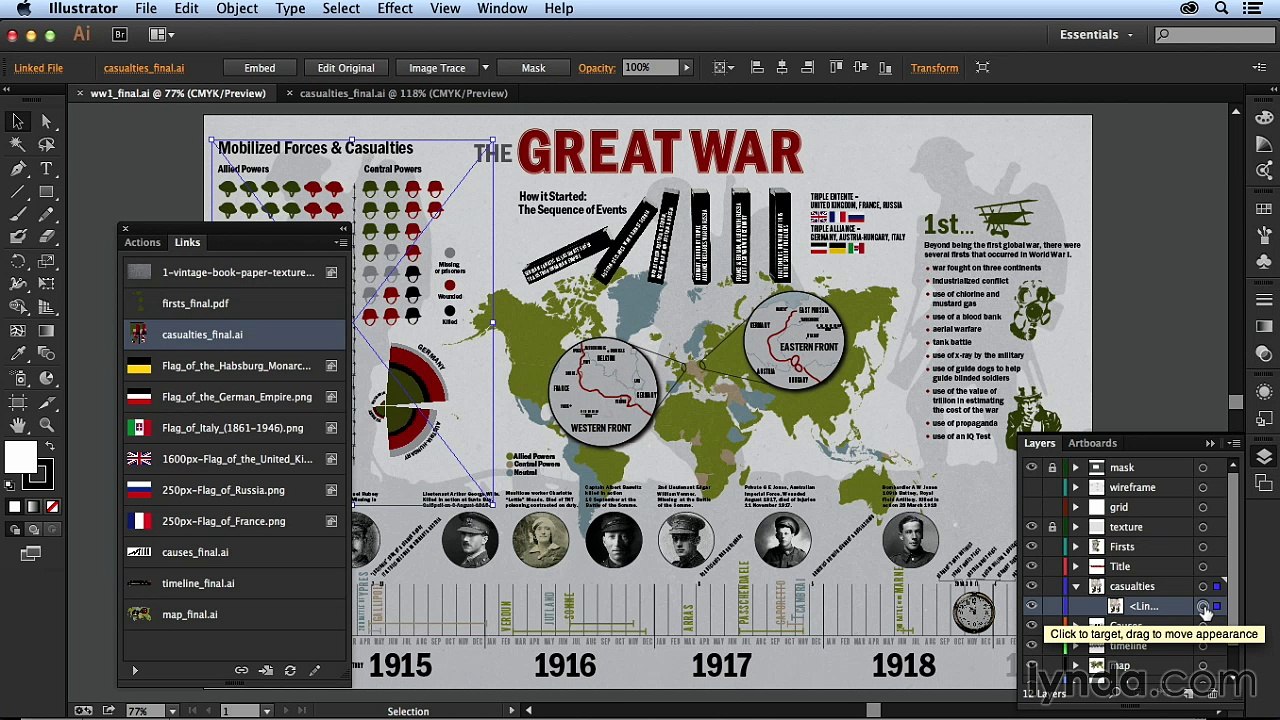This screenshot has width=1280, height=720.
Task: Click the casualties_final.ai link in control bar
Action: point(144,68)
